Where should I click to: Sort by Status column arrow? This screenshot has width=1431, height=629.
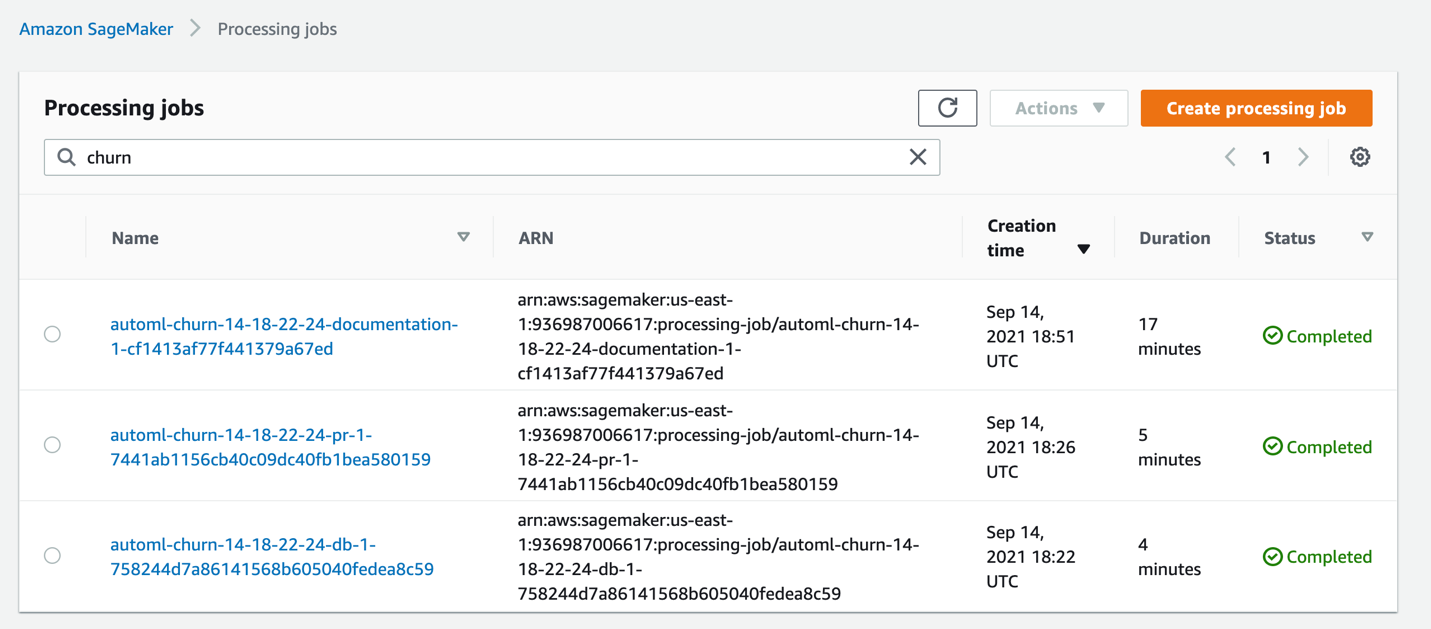click(x=1367, y=237)
